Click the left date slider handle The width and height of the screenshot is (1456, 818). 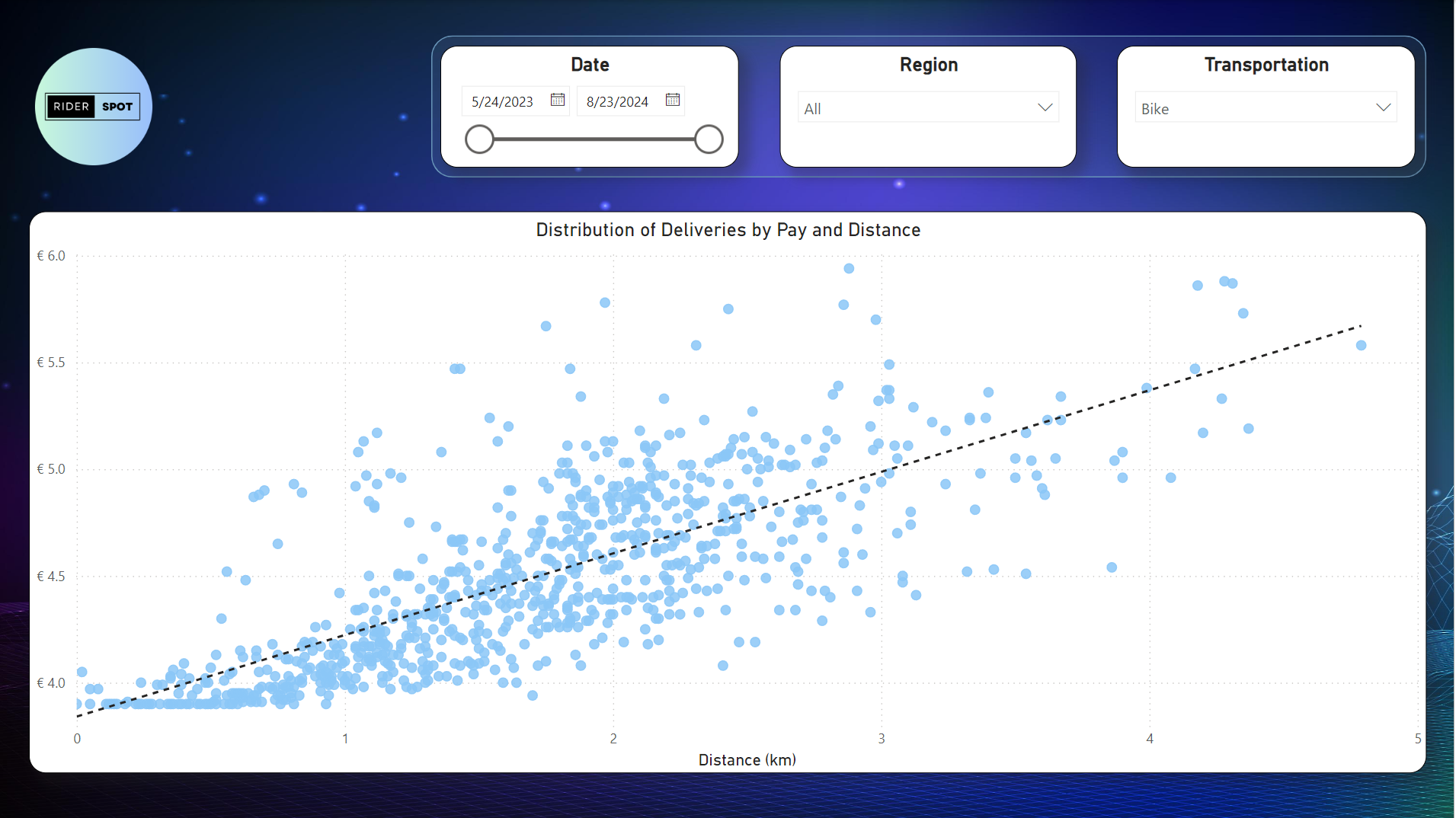pyautogui.click(x=480, y=139)
